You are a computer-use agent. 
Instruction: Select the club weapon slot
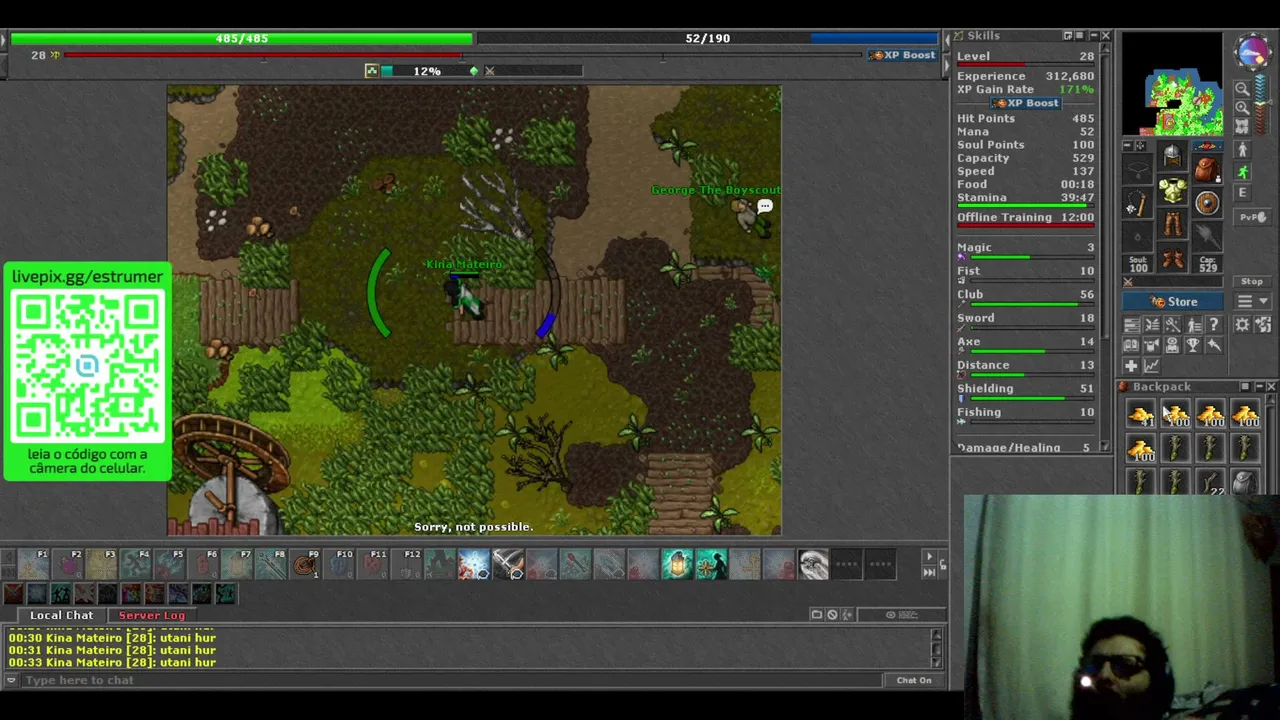click(1137, 204)
